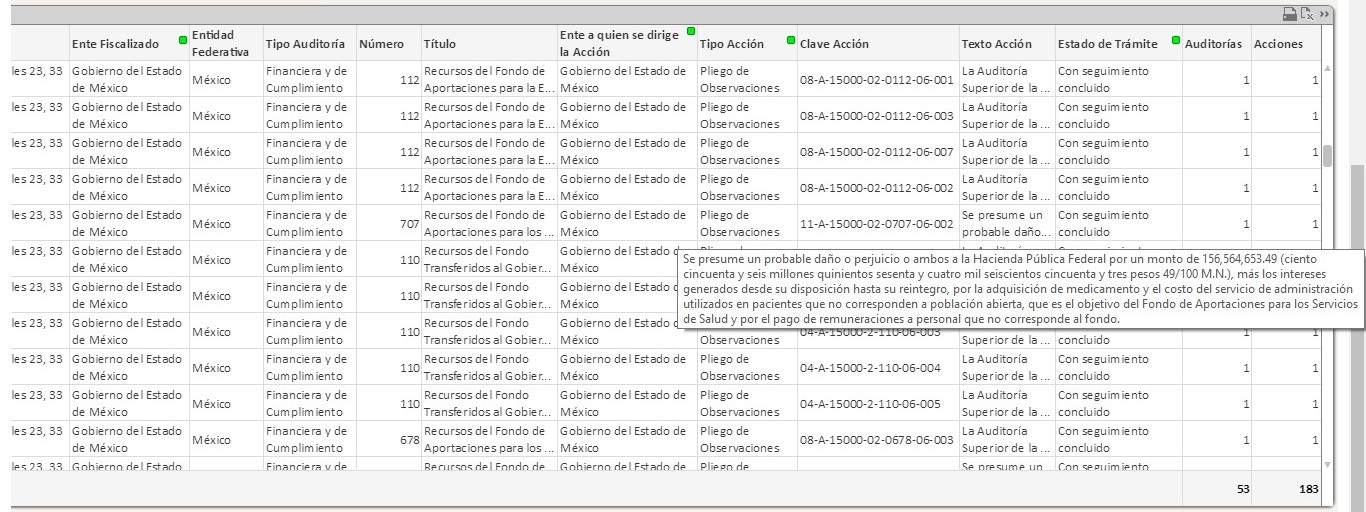Click green selection indicator beside Tipo Acción header

coord(791,40)
